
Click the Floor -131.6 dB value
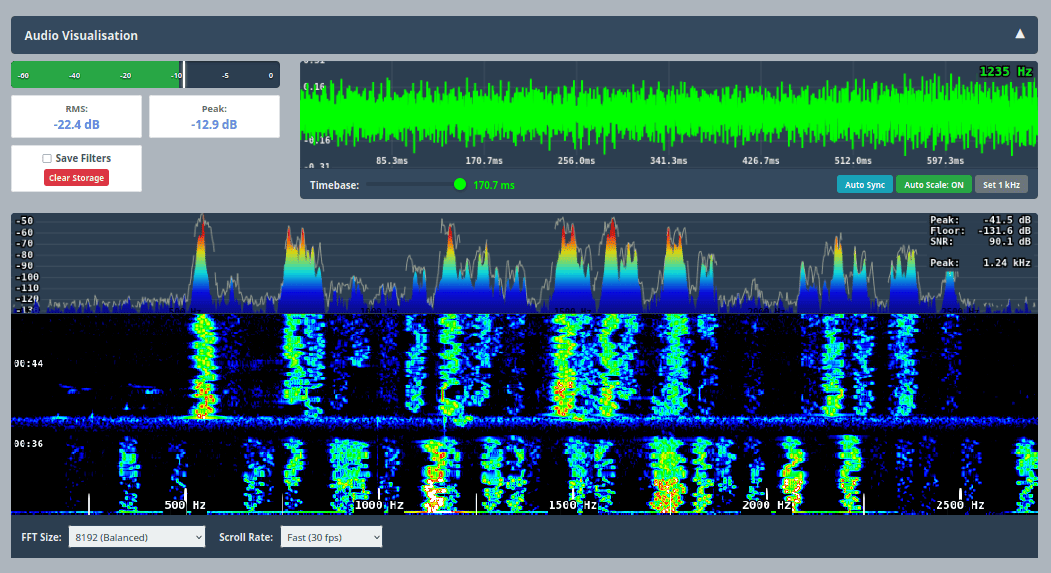(x=1004, y=231)
